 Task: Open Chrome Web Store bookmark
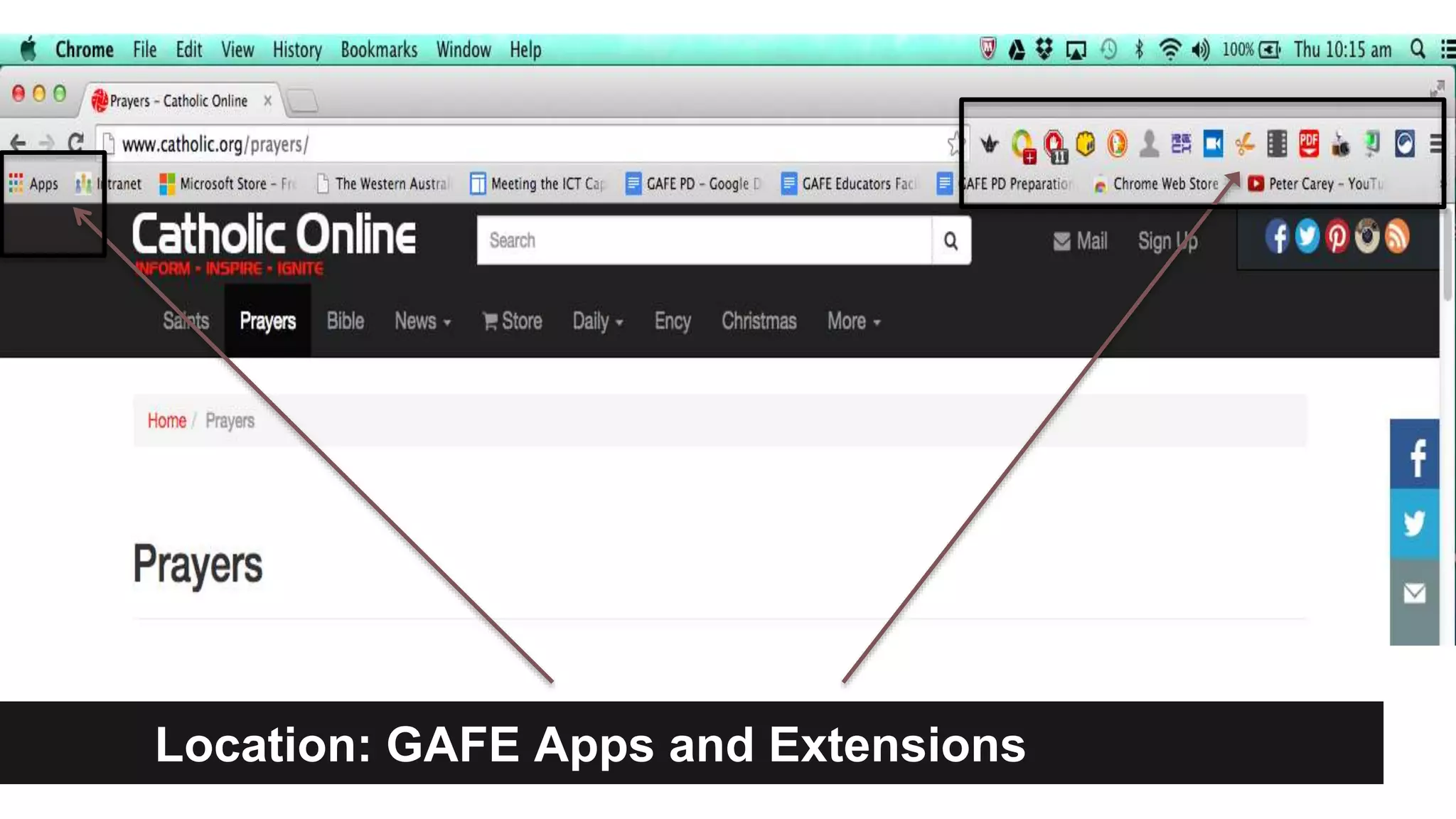pos(1157,184)
